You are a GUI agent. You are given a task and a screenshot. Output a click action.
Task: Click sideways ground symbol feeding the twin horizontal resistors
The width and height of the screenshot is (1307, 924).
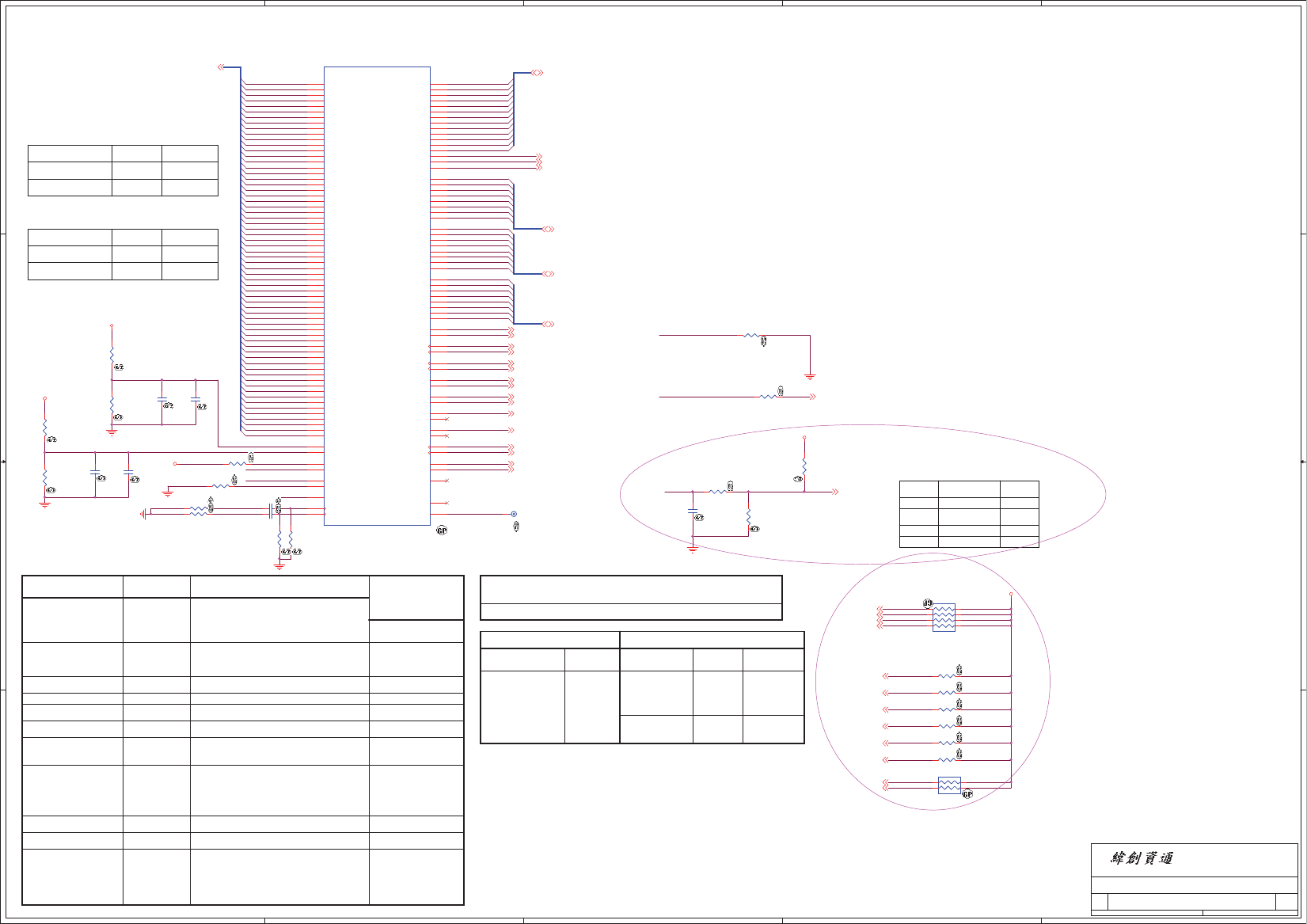pos(144,514)
